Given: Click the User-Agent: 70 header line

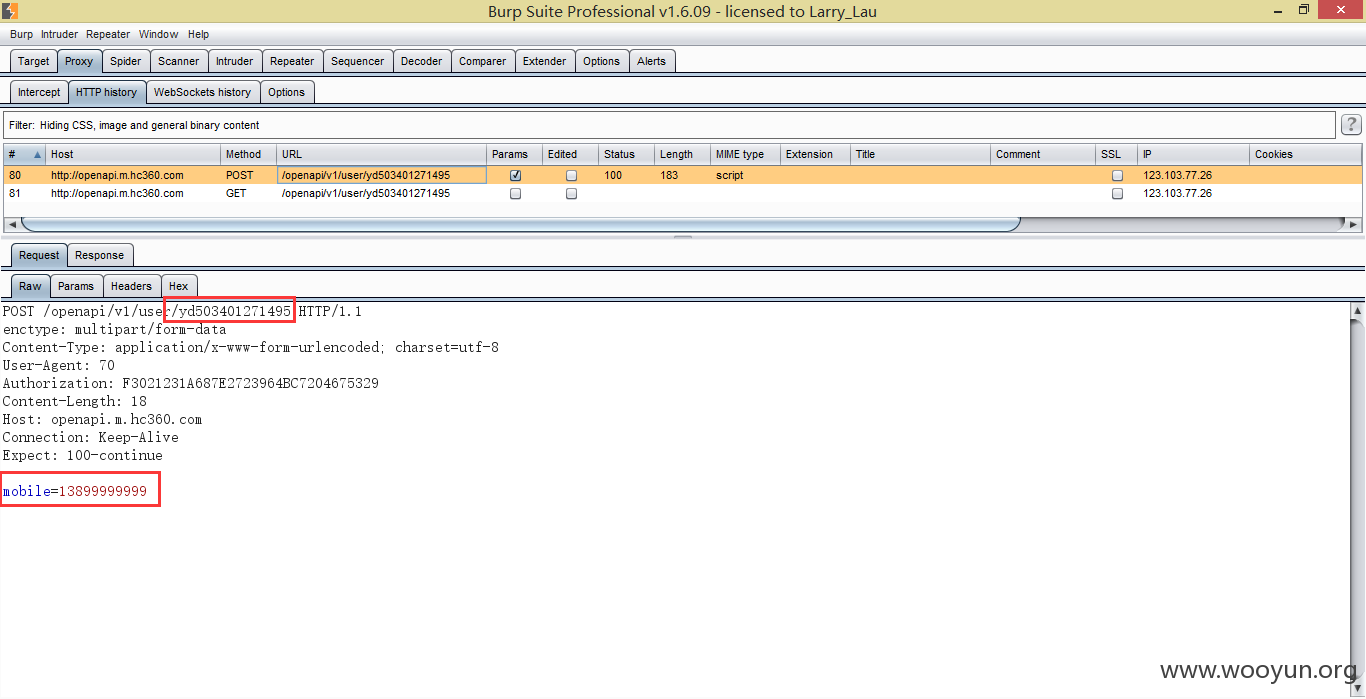Looking at the screenshot, I should pyautogui.click(x=58, y=365).
